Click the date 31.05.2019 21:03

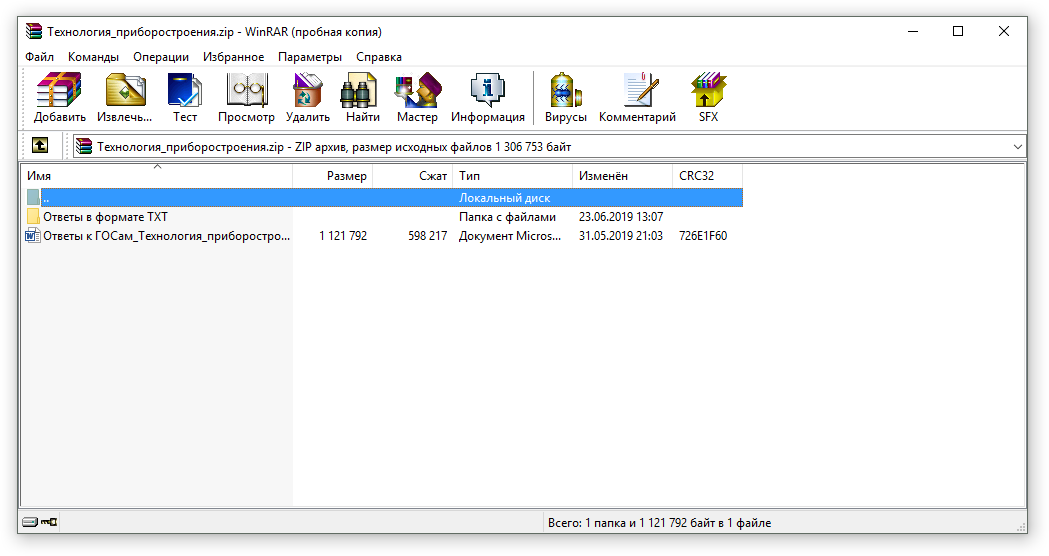[x=621, y=236]
